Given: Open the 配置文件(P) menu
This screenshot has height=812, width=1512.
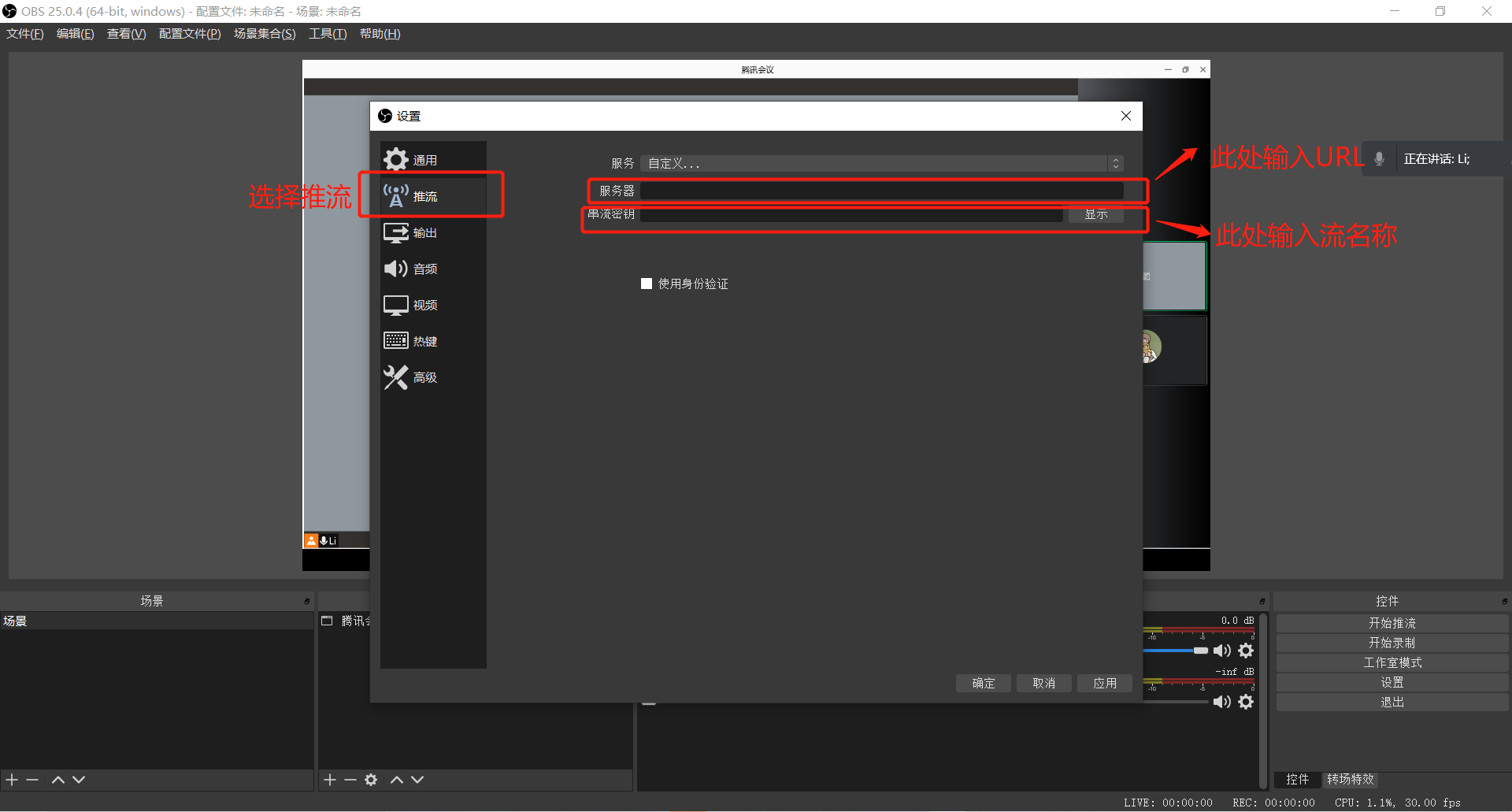Looking at the screenshot, I should [x=190, y=34].
